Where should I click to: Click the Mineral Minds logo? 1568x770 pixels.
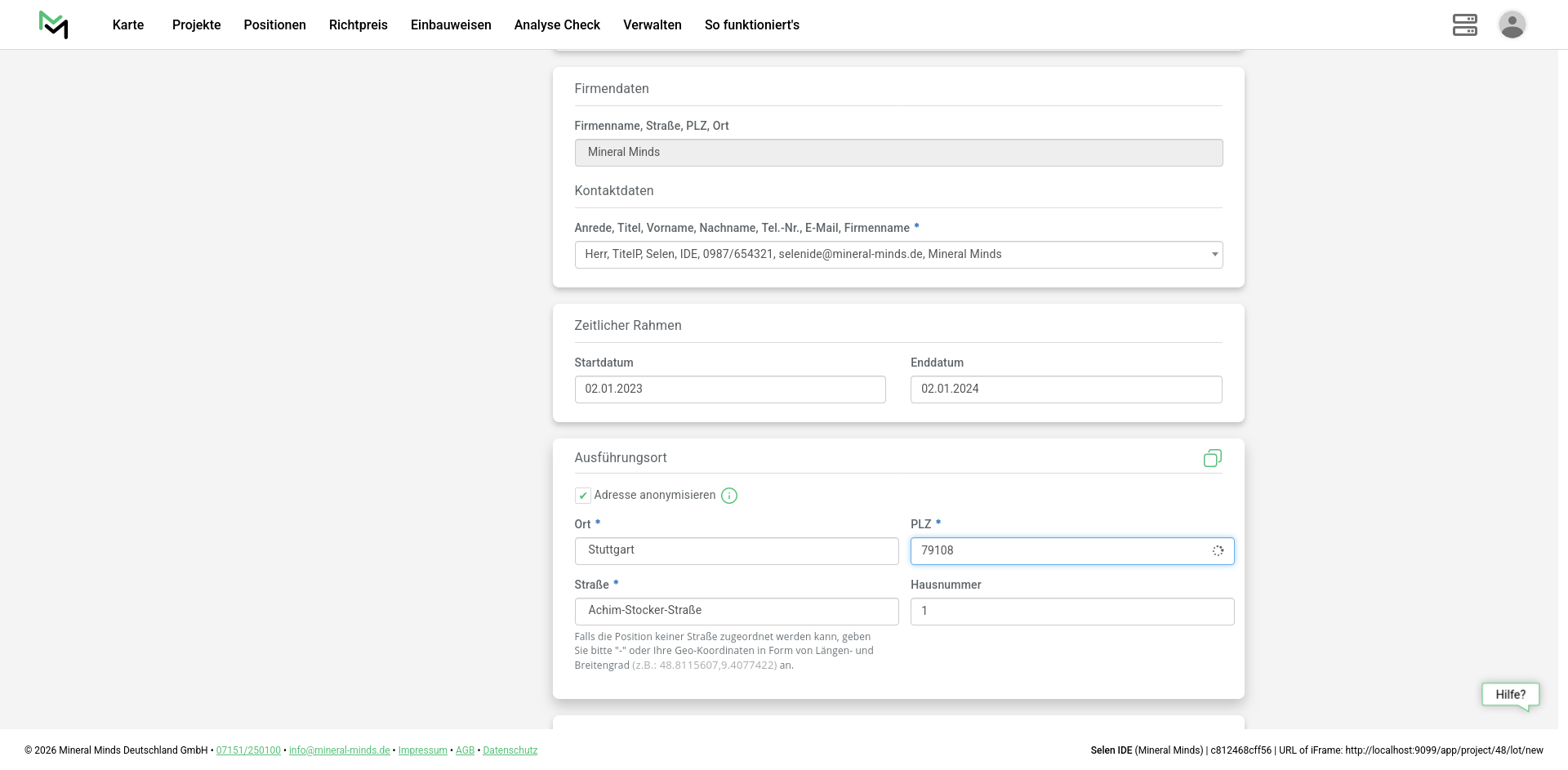tap(54, 25)
